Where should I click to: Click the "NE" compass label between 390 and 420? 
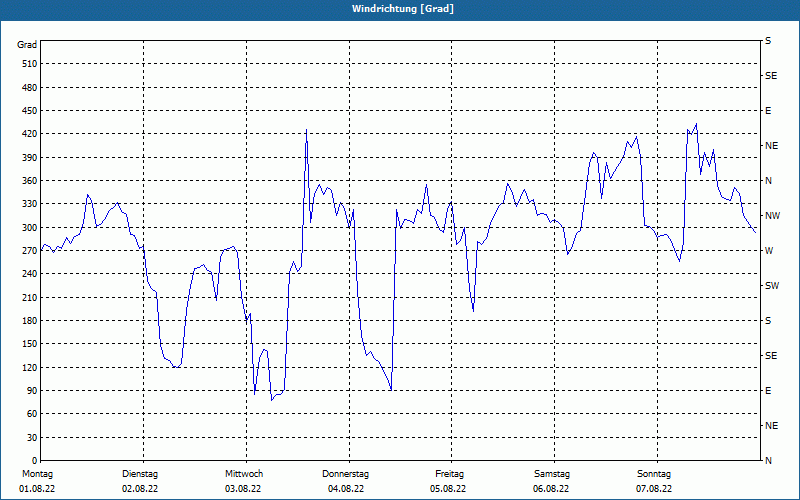(771, 146)
